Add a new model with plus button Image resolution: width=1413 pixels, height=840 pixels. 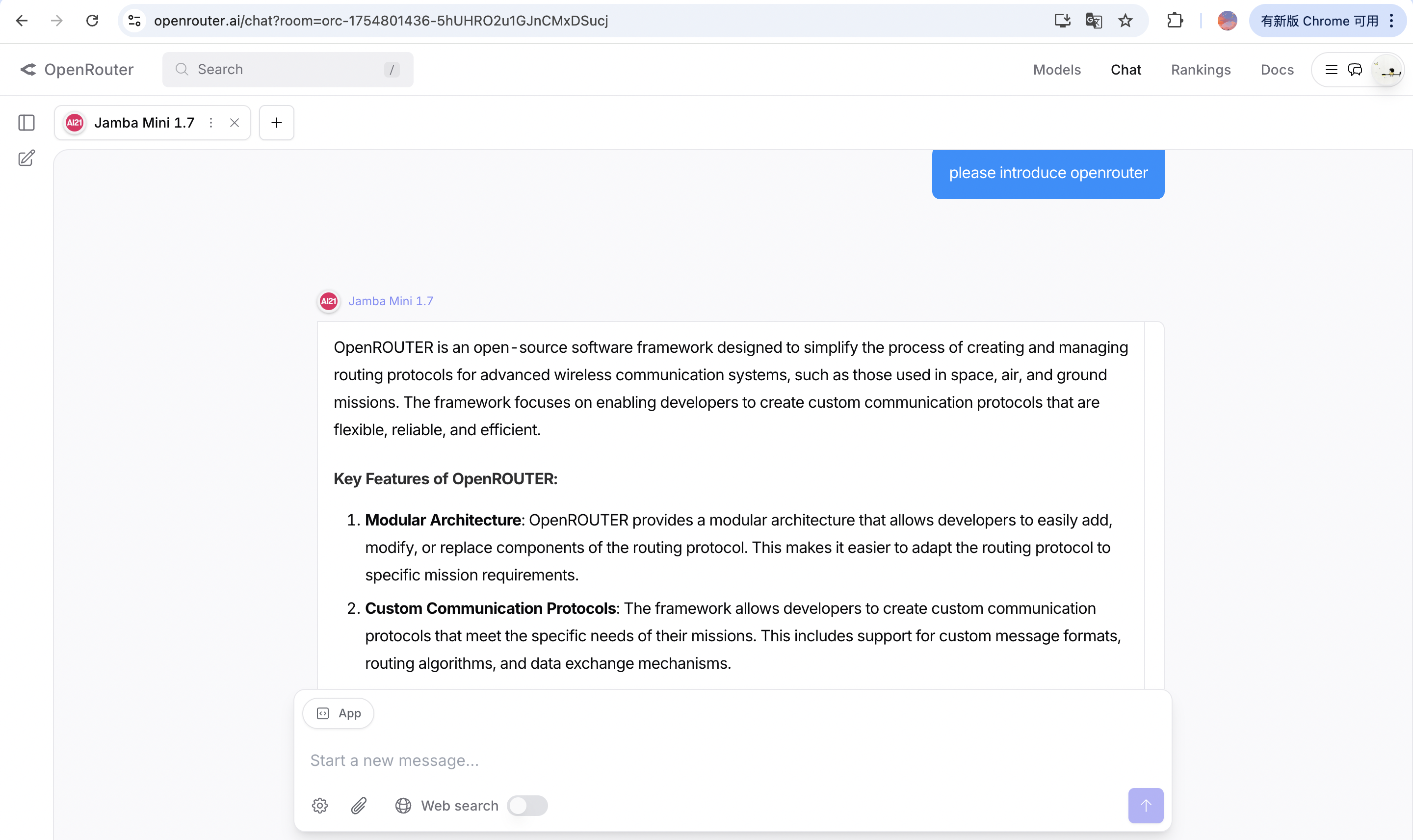[x=276, y=123]
